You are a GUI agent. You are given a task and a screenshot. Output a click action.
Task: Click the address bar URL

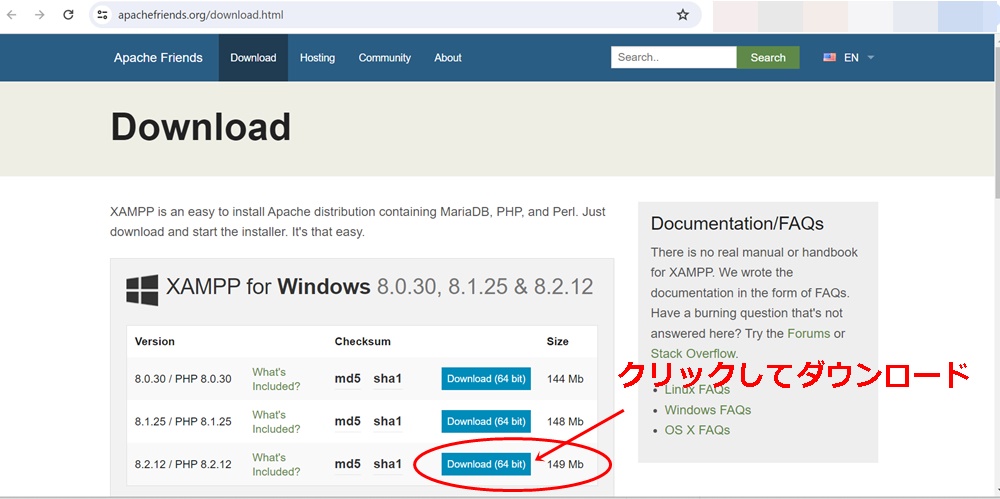coord(201,15)
